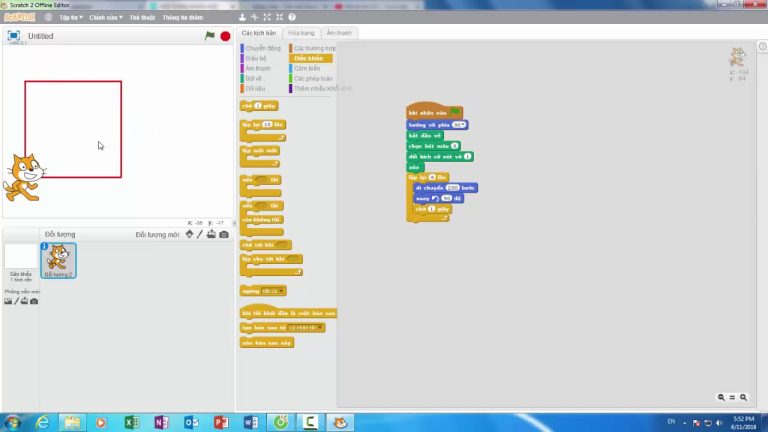Open direction dropdown in hướng về phía block
Viewport: 768px width, 432px height.
pos(465,125)
